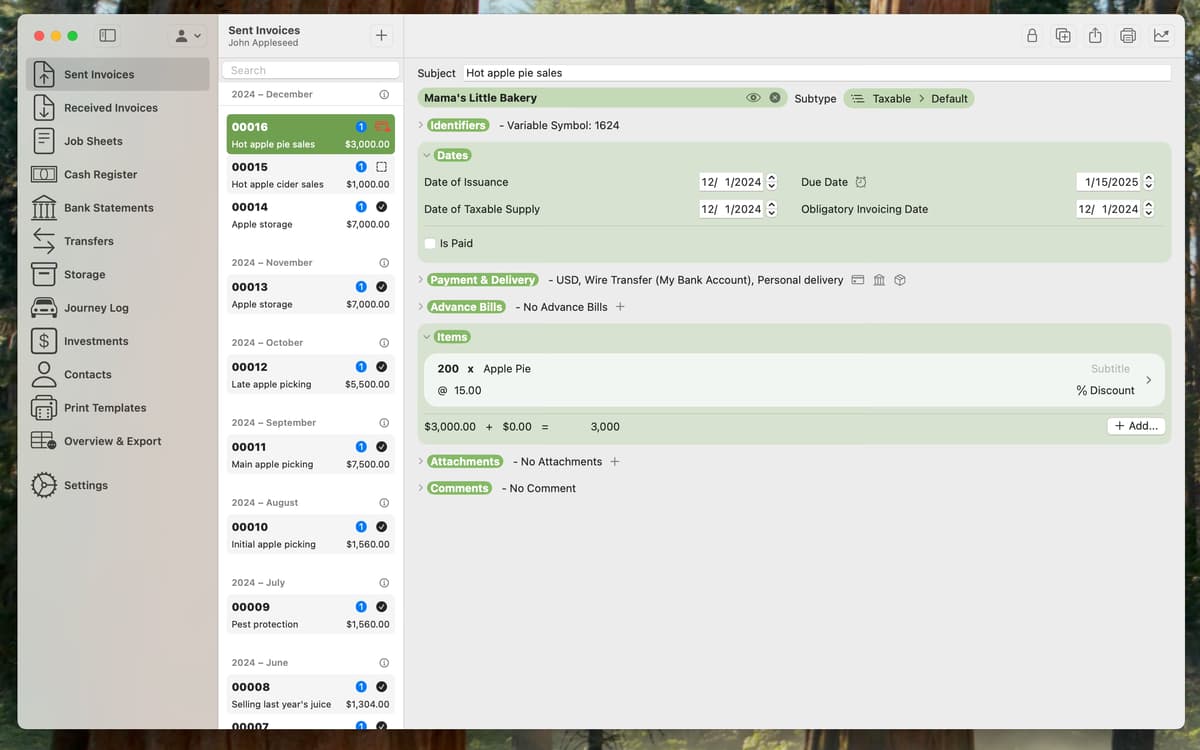This screenshot has width=1200, height=750.
Task: Click the plus button to add invoice
Action: (381, 36)
